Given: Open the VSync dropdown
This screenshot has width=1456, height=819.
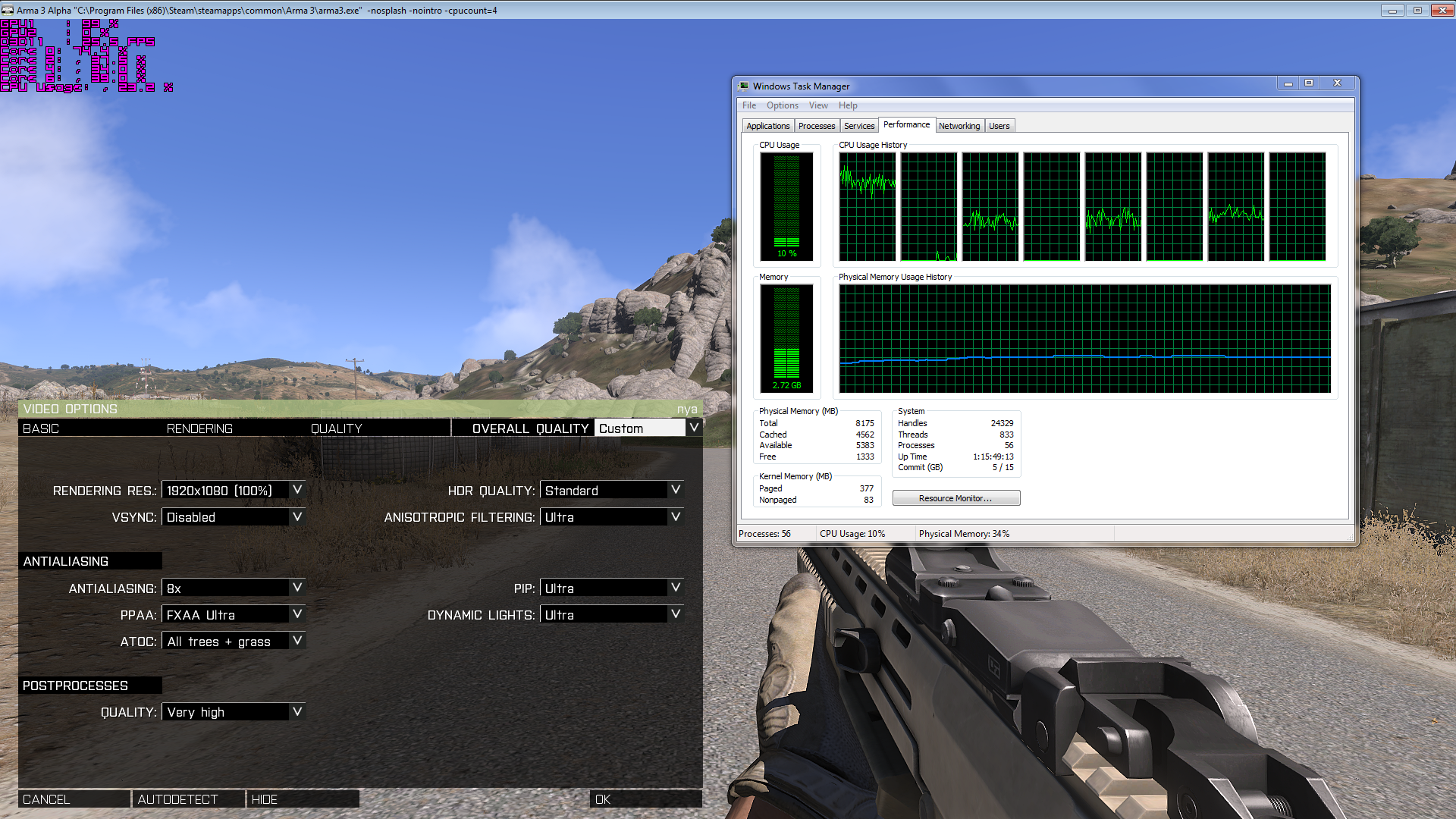Looking at the screenshot, I should tap(233, 517).
